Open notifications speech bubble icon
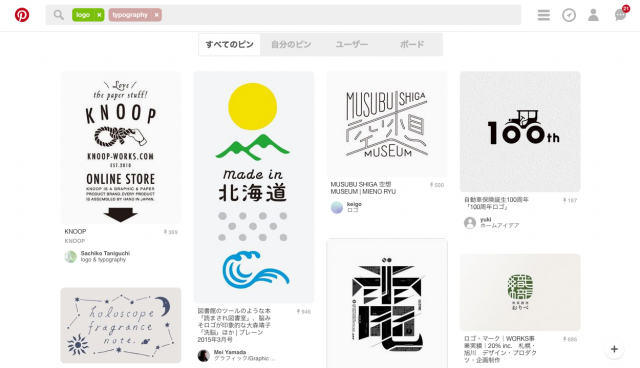This screenshot has height=368, width=640. [x=620, y=16]
